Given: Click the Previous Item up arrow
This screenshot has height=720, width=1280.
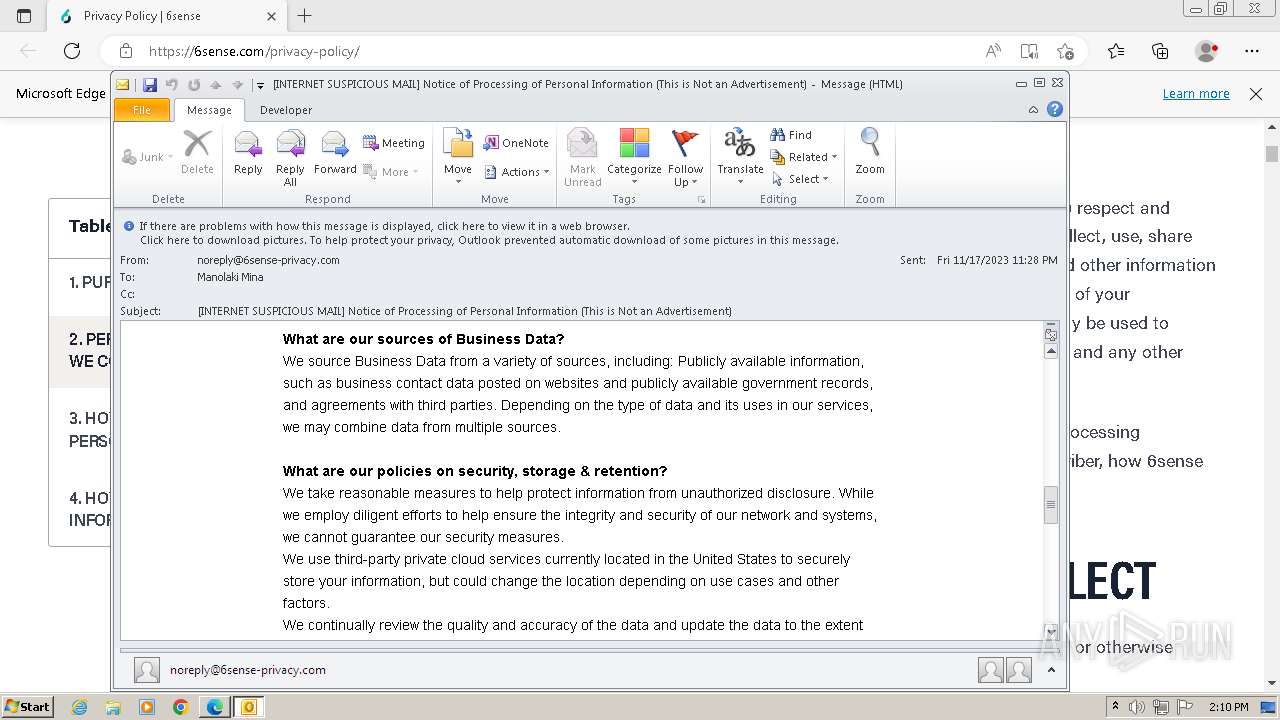Looking at the screenshot, I should [x=215, y=85].
